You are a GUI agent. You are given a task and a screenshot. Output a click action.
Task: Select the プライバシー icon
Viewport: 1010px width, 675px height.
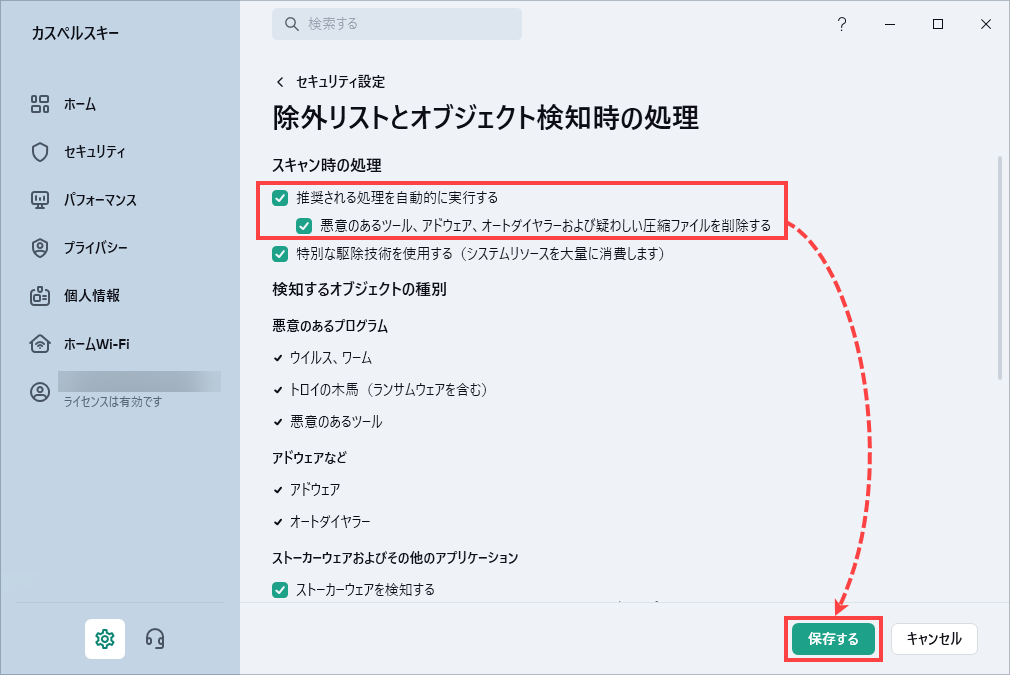coord(40,247)
